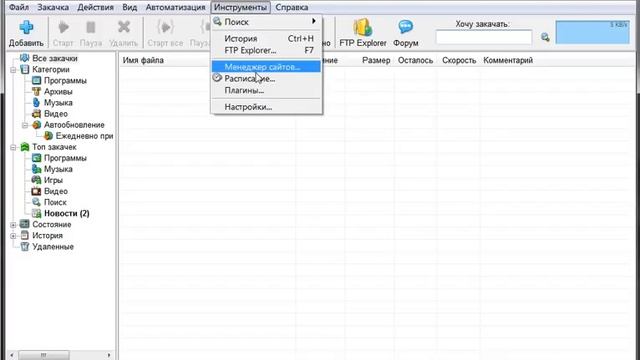Open the Действия menu
This screenshot has width=640, height=360.
(x=95, y=7)
